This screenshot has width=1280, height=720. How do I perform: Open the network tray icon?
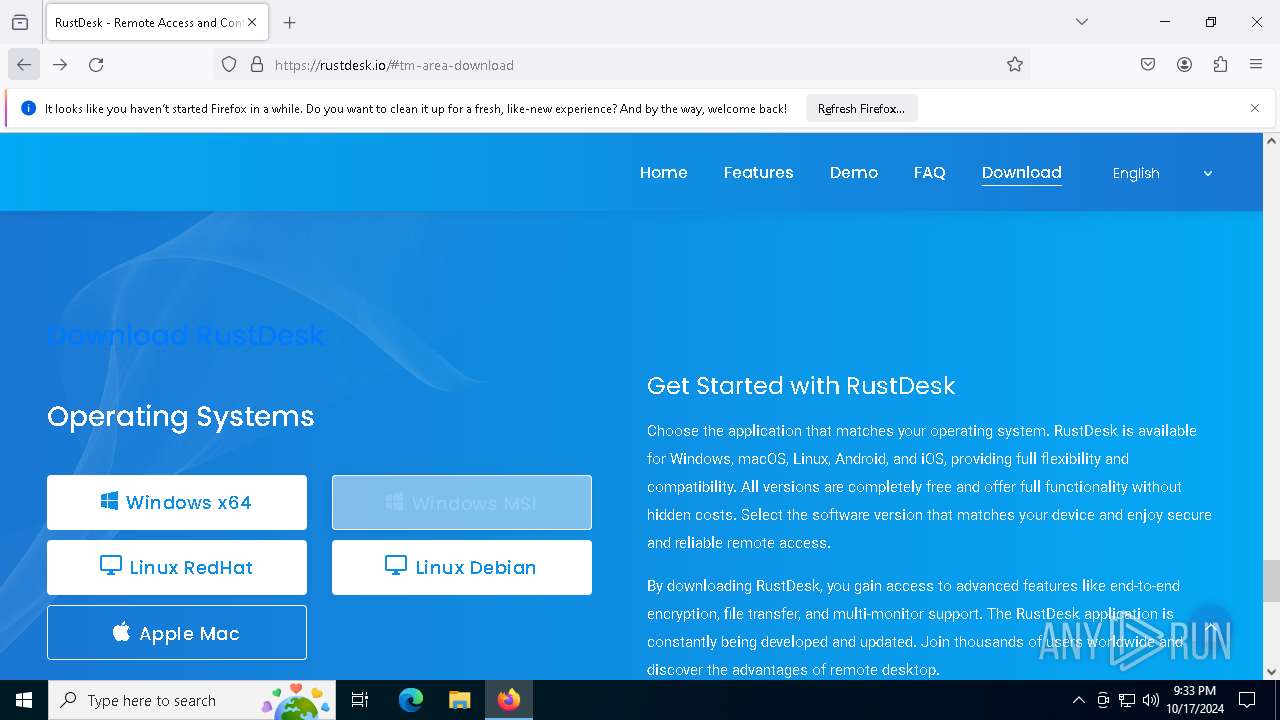coord(1127,700)
